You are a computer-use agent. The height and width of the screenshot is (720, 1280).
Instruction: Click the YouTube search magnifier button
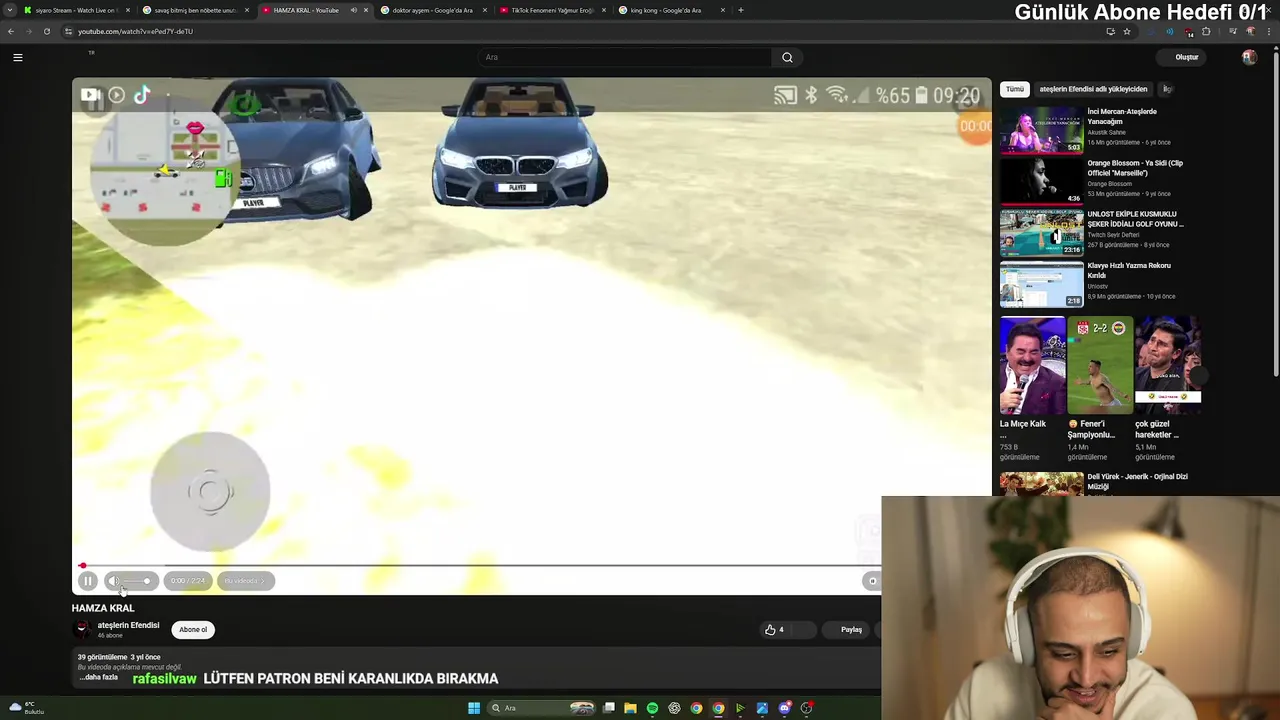(x=787, y=57)
